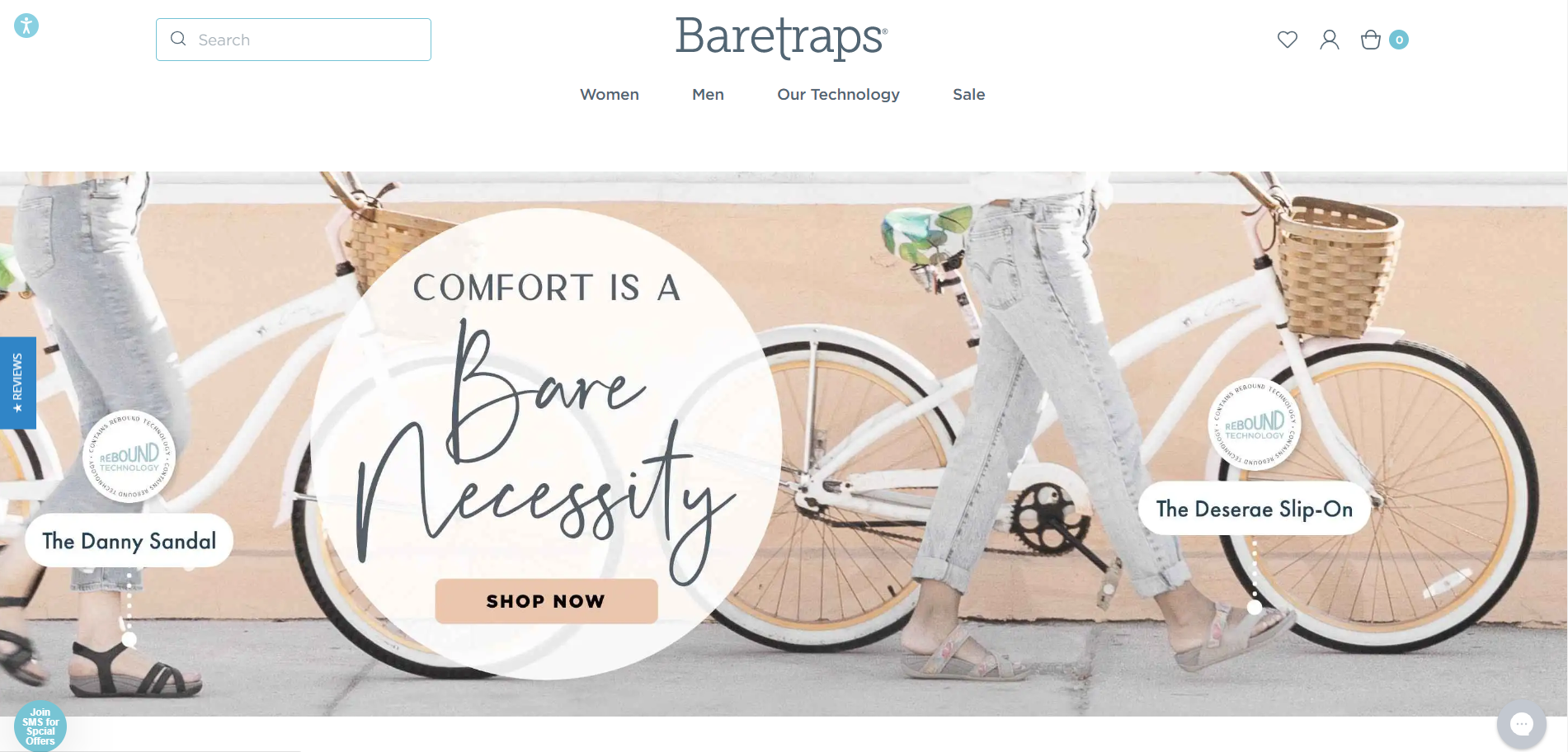This screenshot has width=1568, height=752.
Task: Click the Join SMS for Special Offers badge
Action: [x=40, y=726]
